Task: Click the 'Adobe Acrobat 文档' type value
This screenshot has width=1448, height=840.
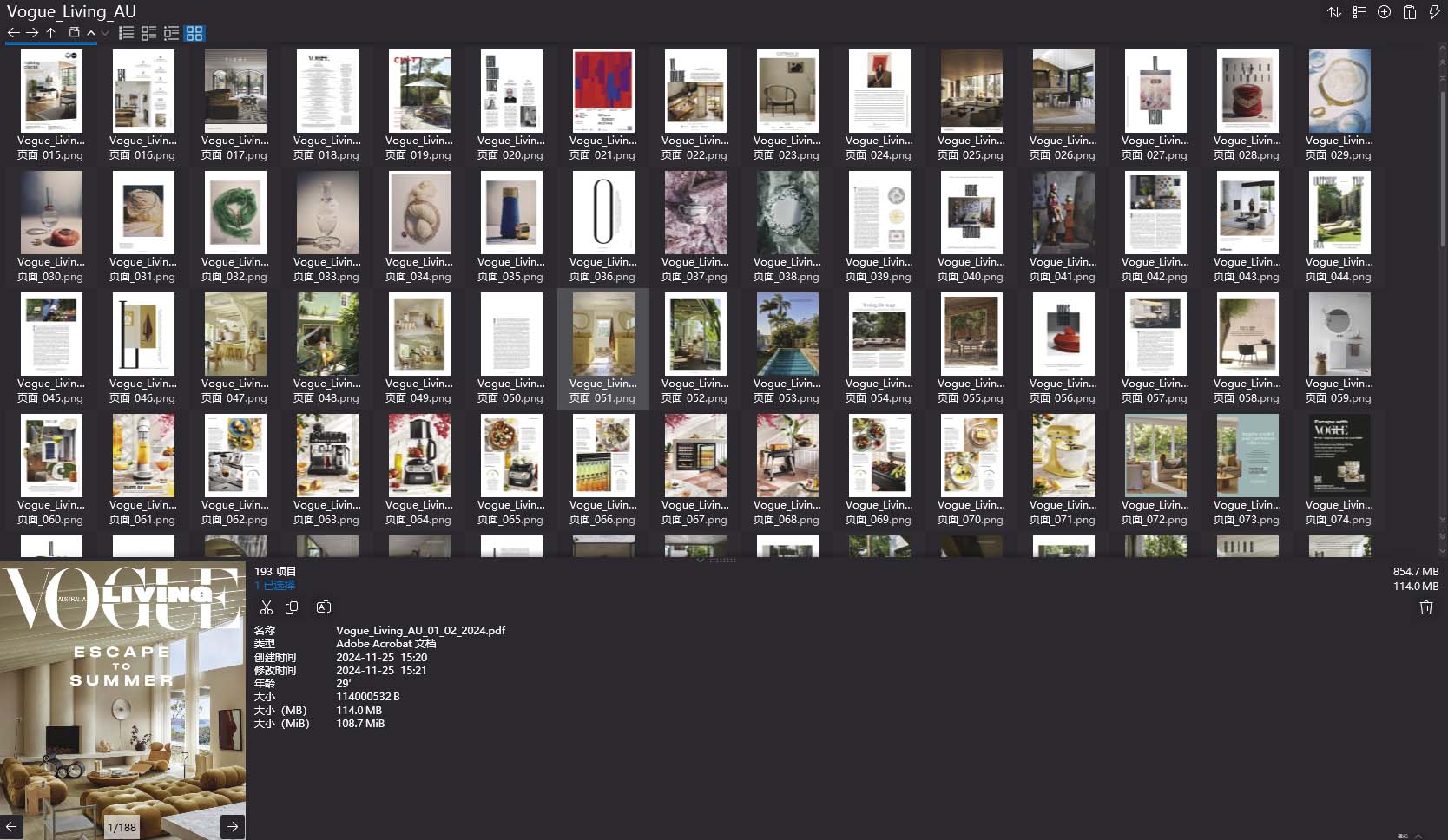Action: point(386,644)
